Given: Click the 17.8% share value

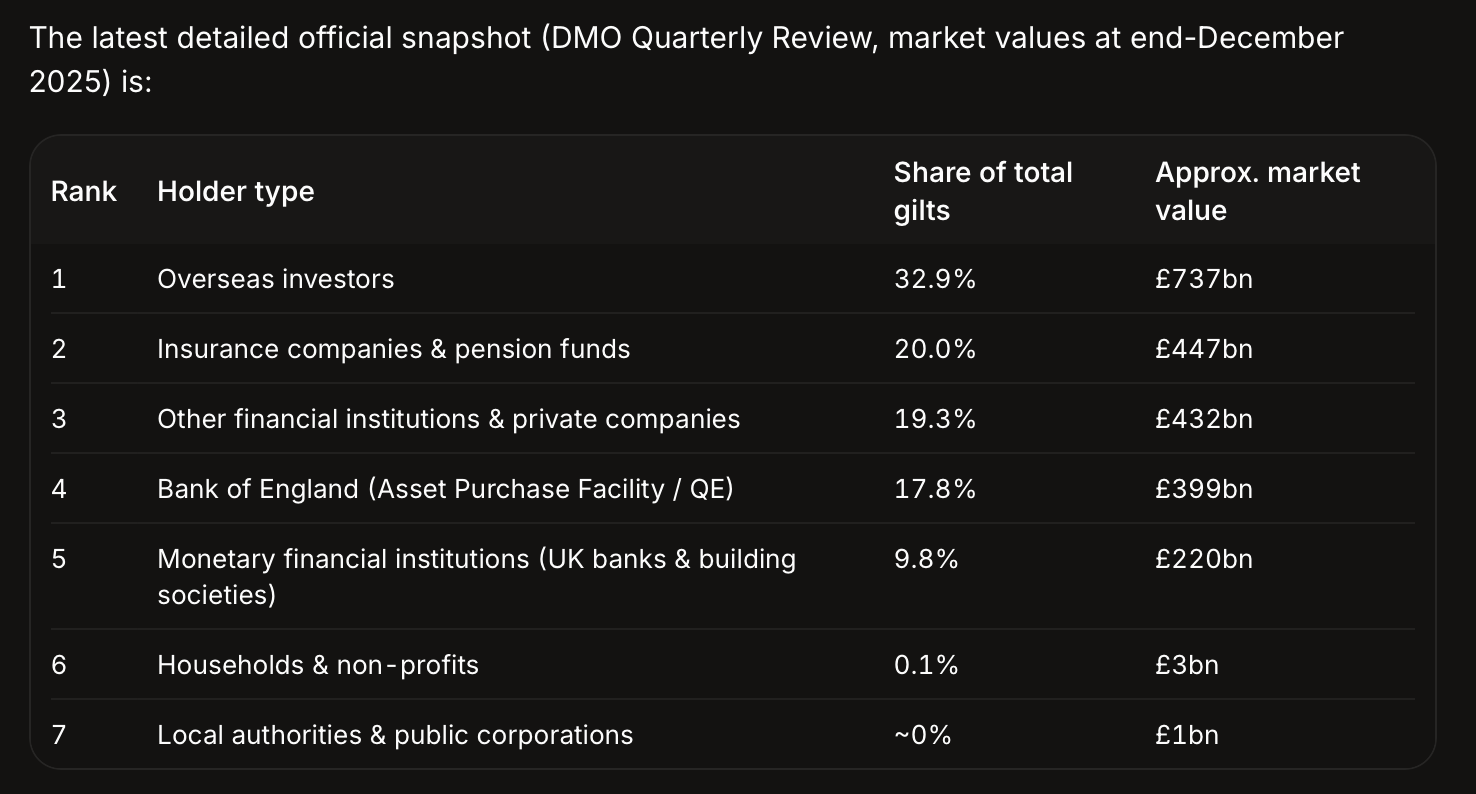Looking at the screenshot, I should [935, 488].
